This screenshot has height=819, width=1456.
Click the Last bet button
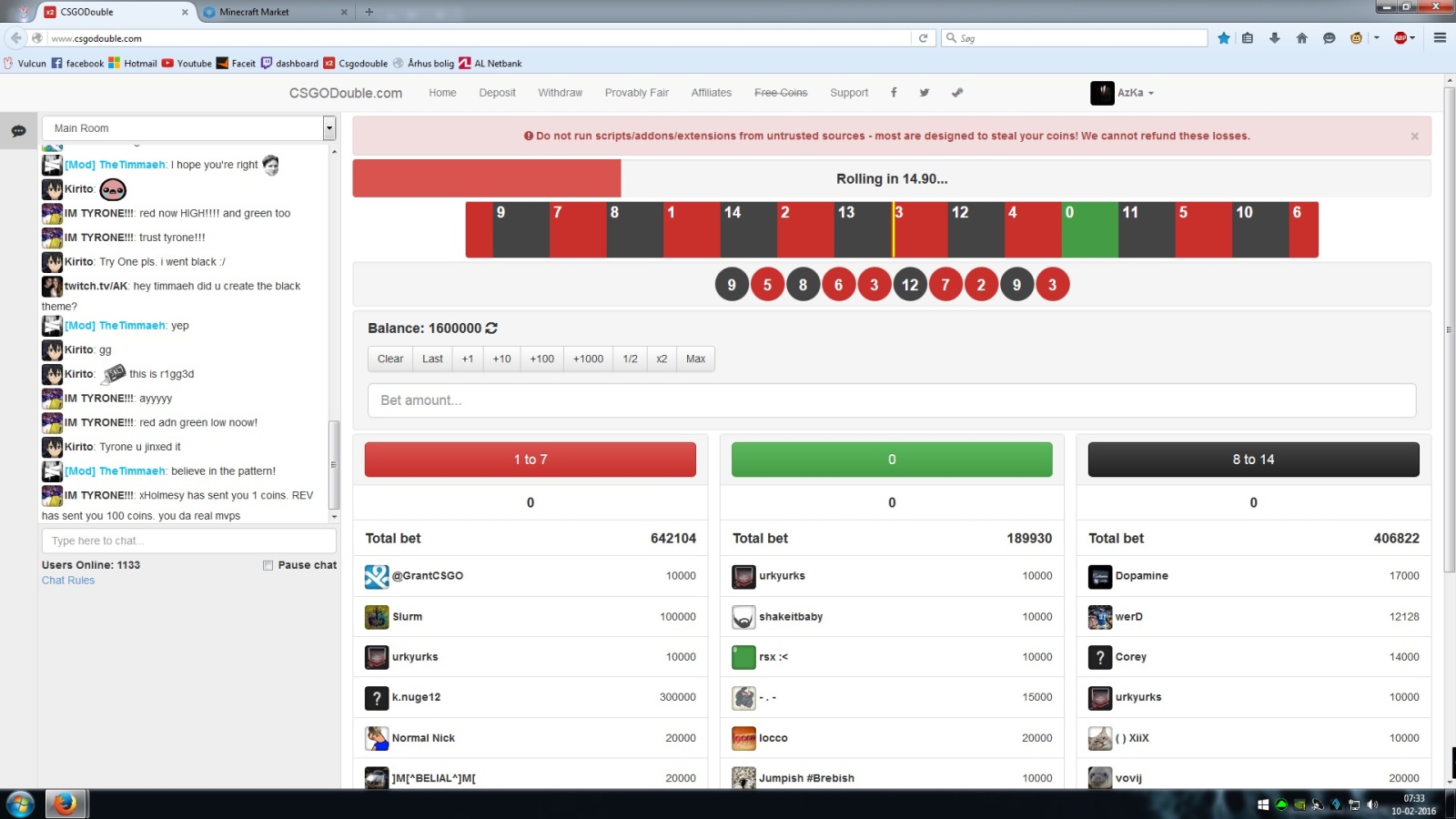pos(432,359)
